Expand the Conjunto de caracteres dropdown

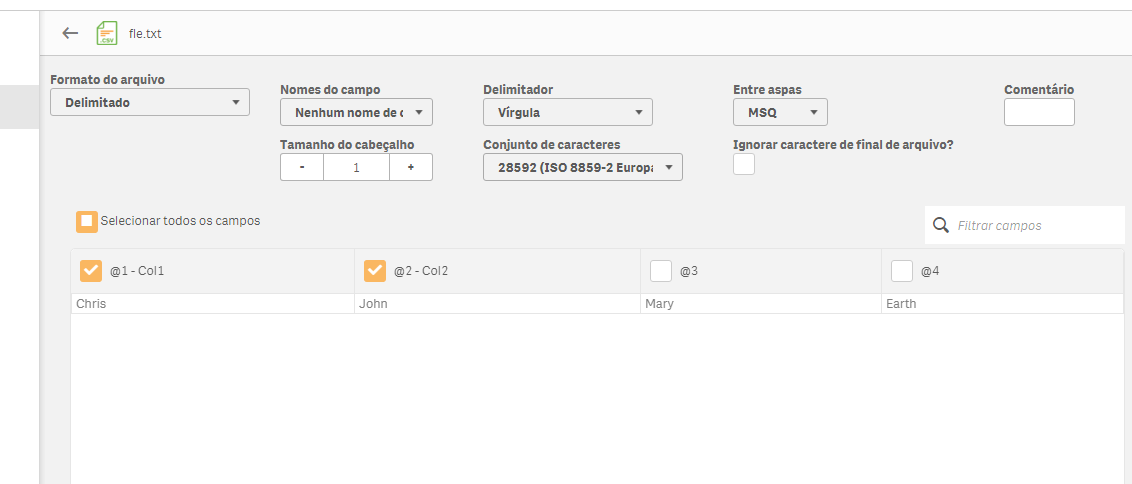582,167
